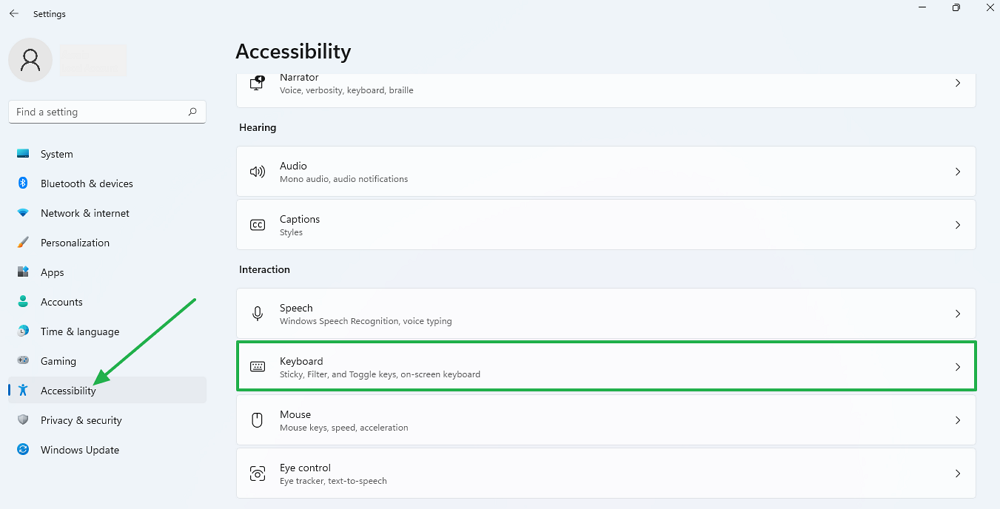
Task: Click the Time & language globe icon
Action: pos(23,331)
